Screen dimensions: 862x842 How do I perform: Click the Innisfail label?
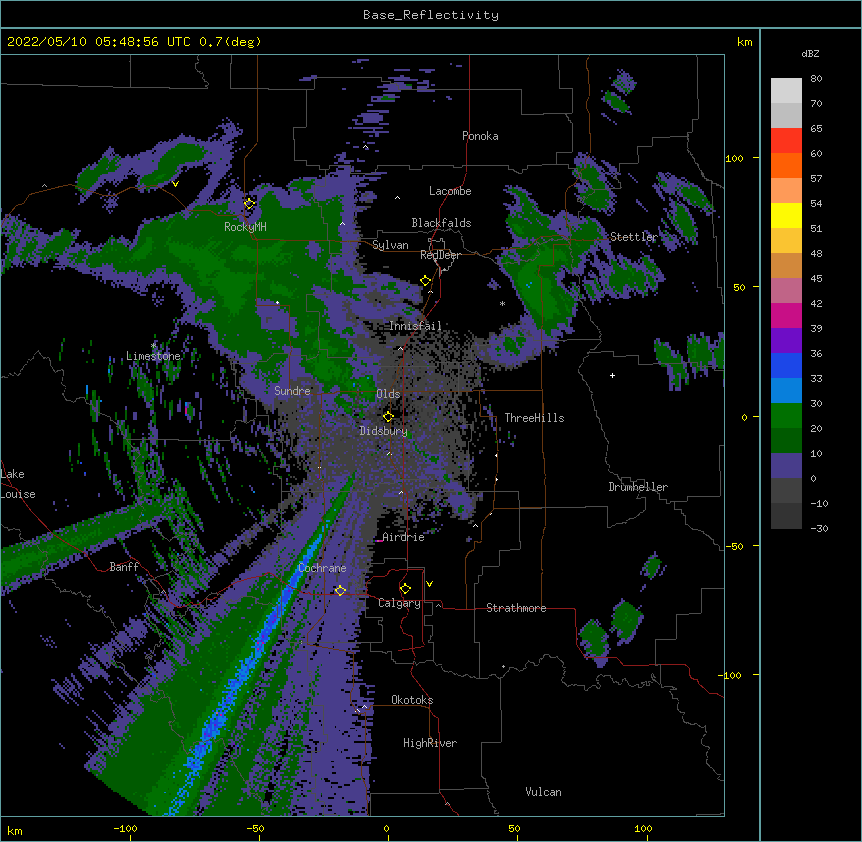point(415,326)
